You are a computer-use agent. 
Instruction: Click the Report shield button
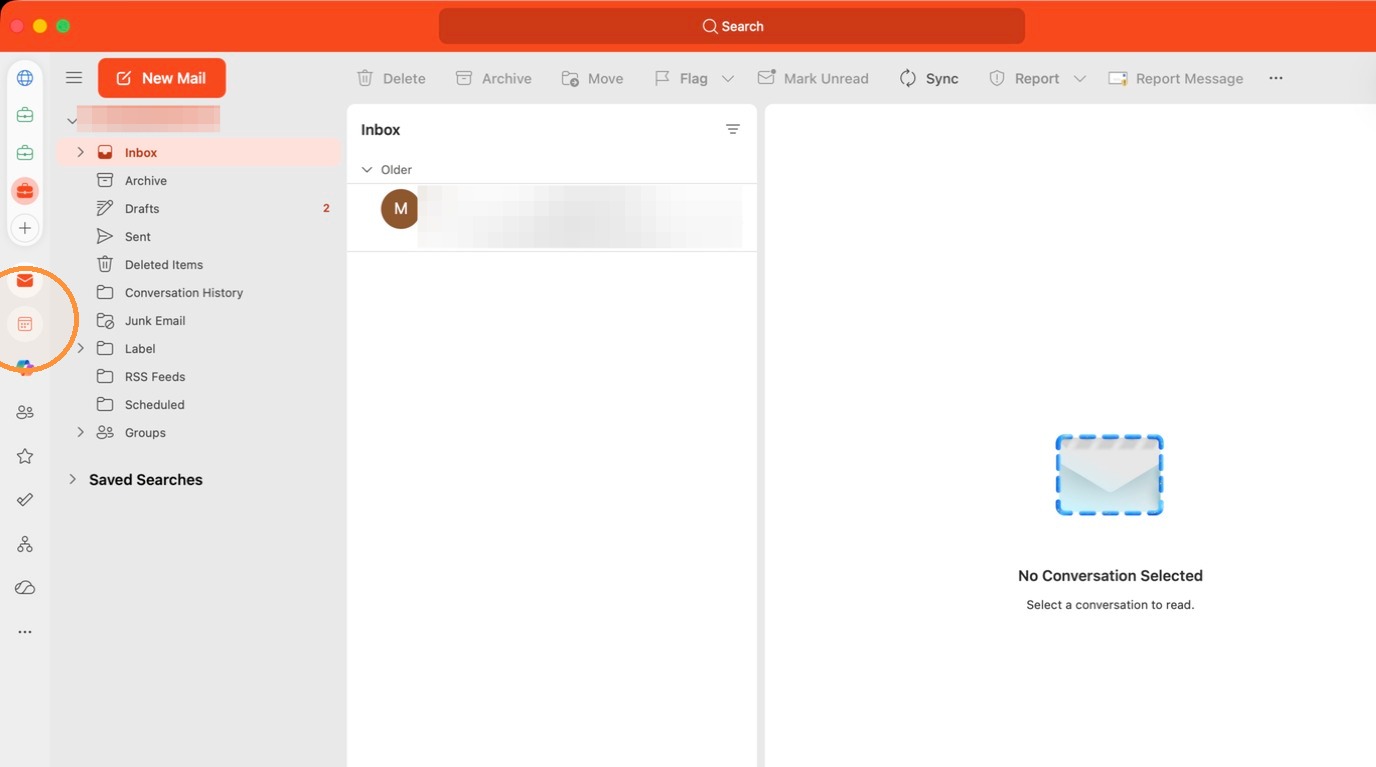tap(1024, 78)
